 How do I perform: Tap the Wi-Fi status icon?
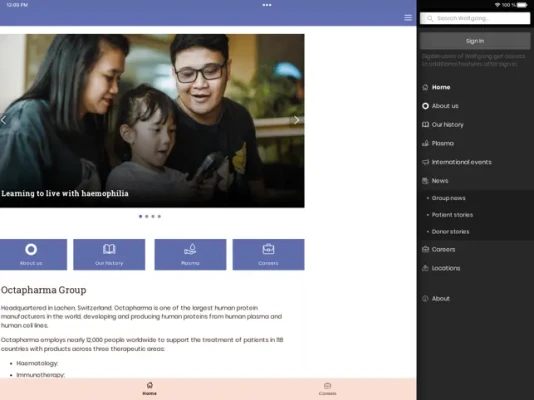click(x=497, y=5)
